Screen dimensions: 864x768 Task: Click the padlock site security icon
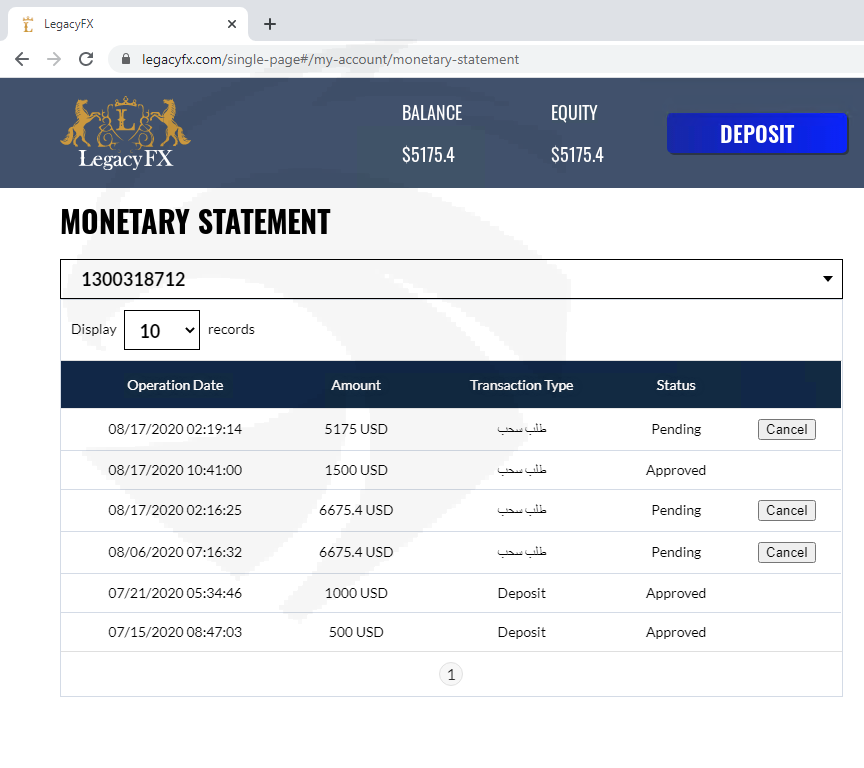coord(126,59)
